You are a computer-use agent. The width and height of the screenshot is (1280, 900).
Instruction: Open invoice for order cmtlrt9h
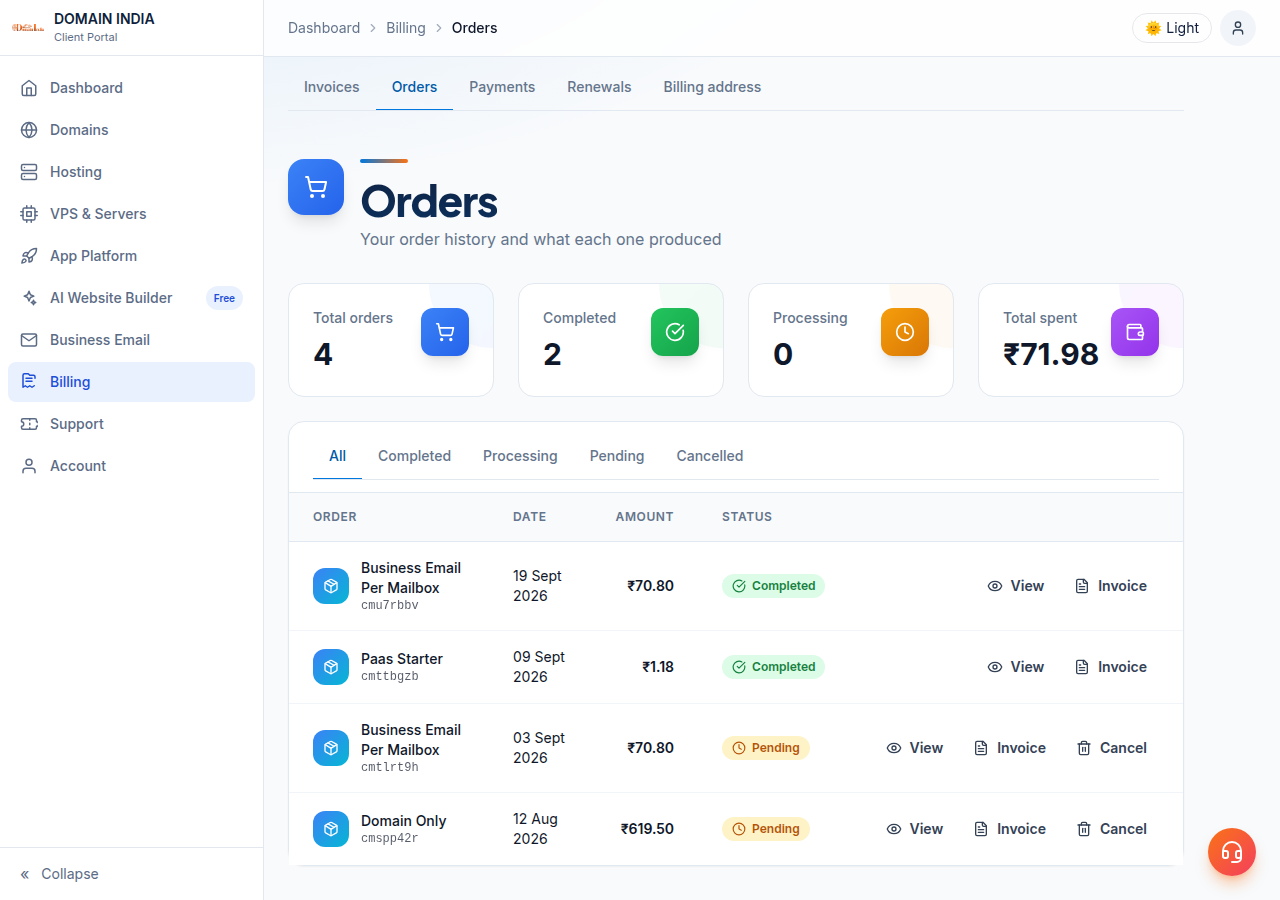(x=1009, y=748)
